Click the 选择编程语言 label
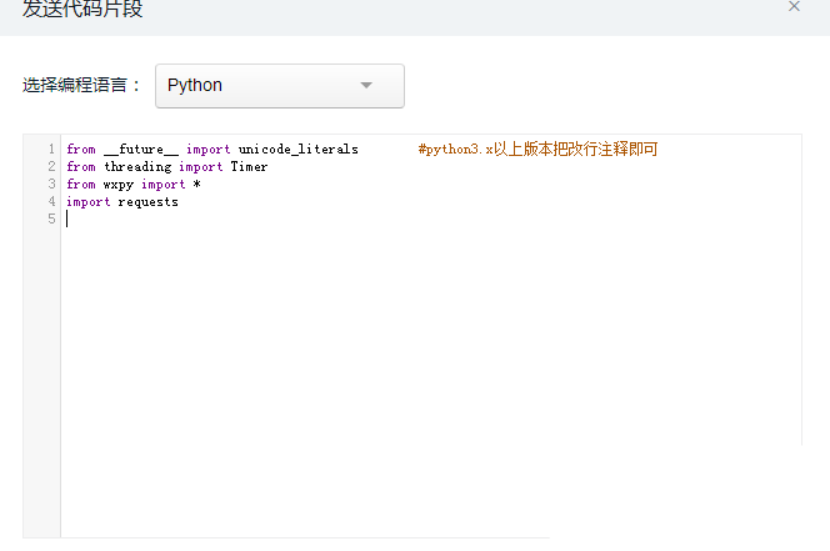The width and height of the screenshot is (830, 551). tap(82, 85)
